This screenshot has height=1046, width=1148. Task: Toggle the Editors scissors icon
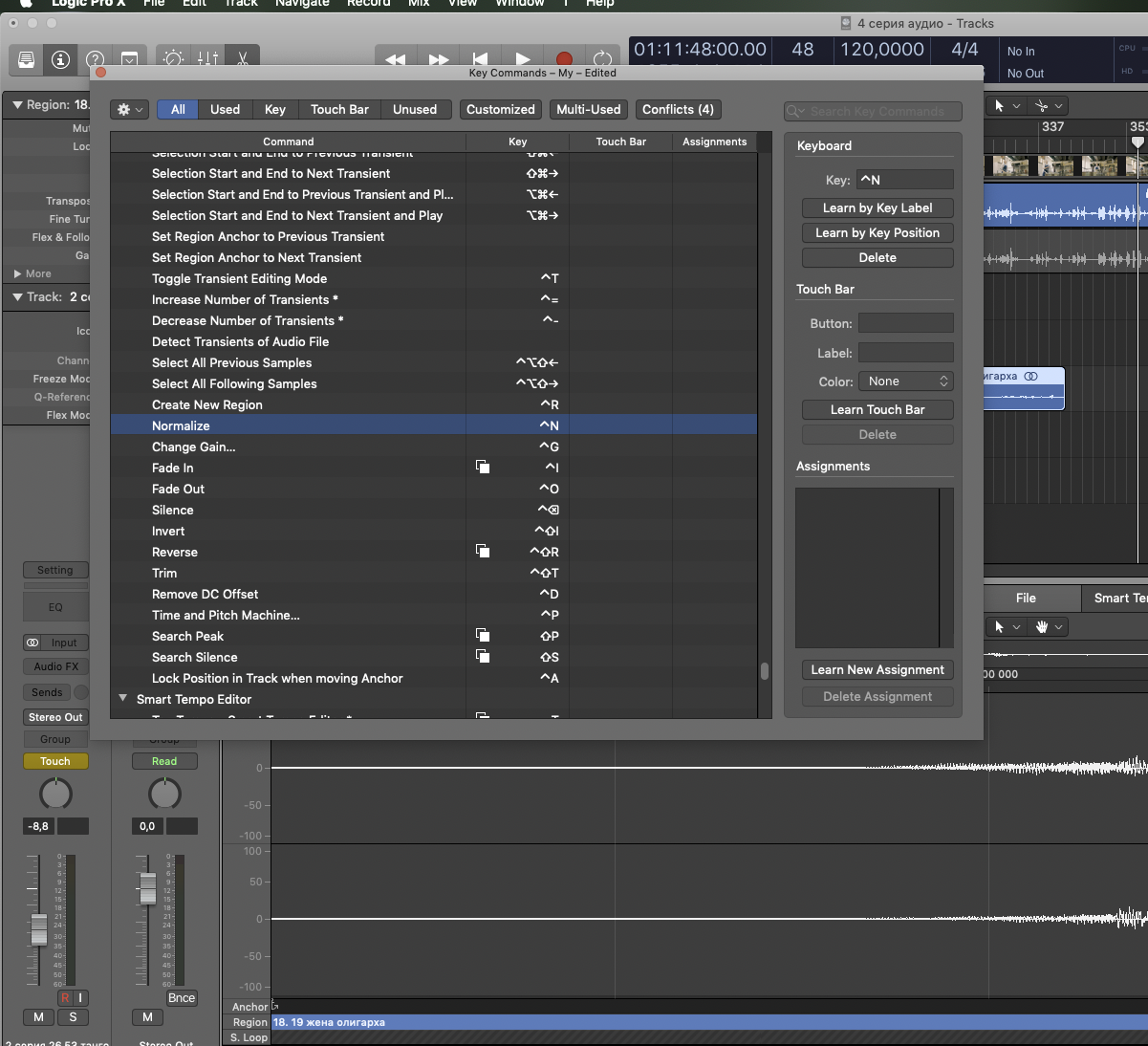[x=243, y=59]
